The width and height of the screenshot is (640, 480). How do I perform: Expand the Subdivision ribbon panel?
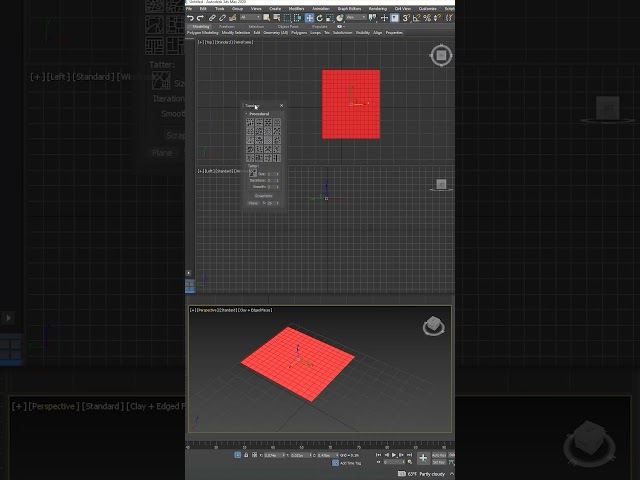342,33
